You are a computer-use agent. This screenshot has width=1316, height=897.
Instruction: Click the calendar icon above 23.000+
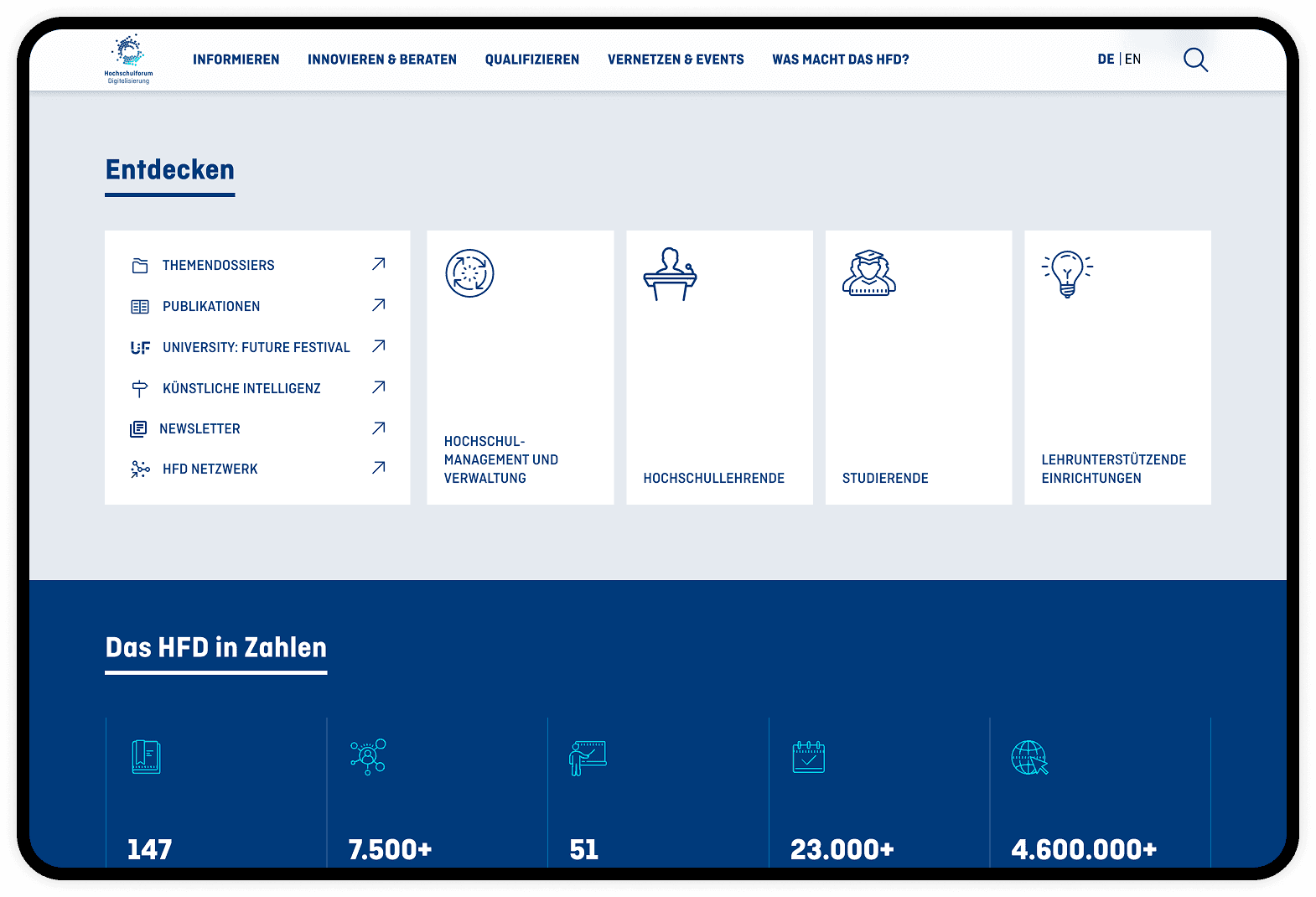809,757
